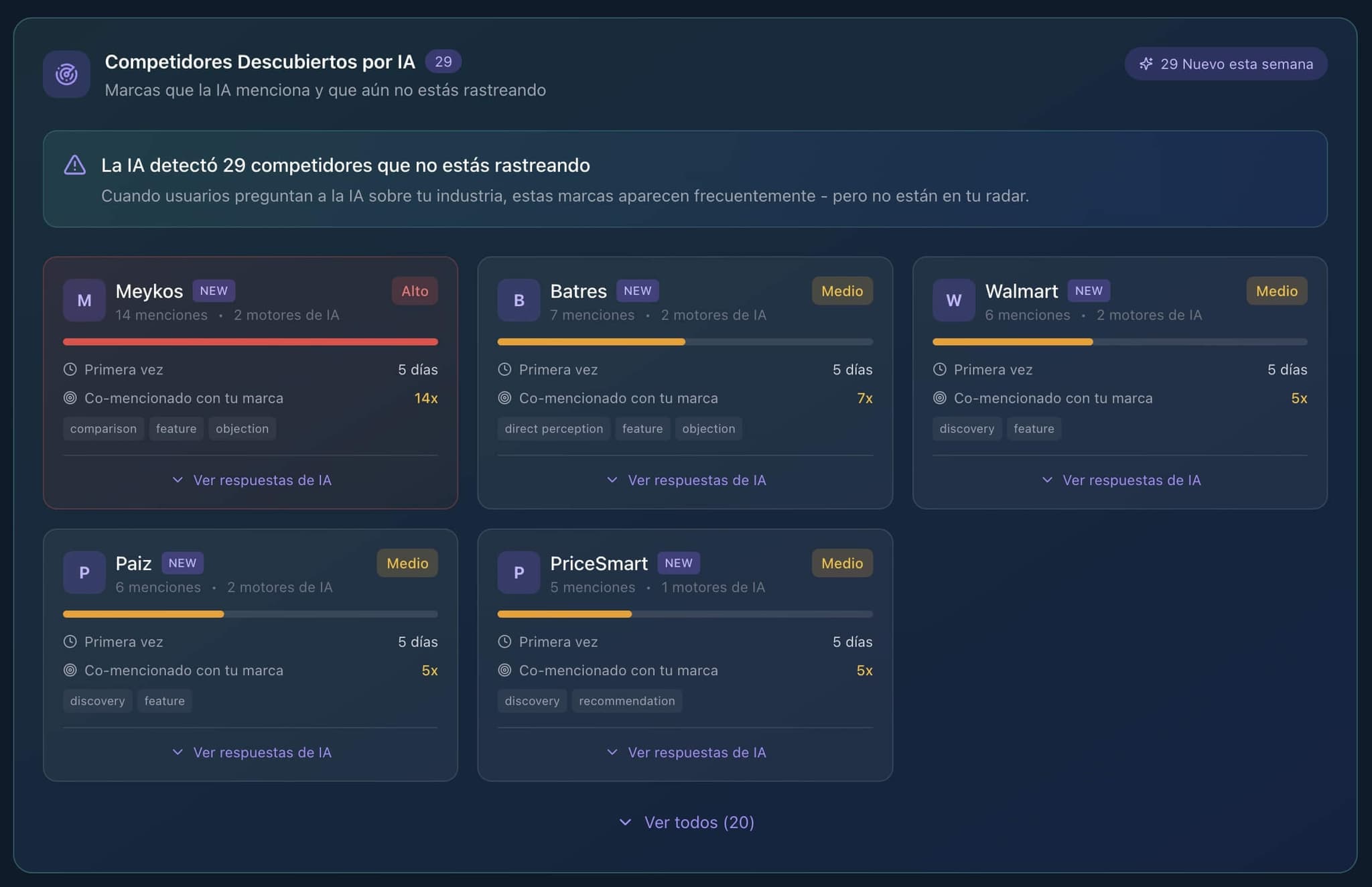
Task: Open Ver respuestas de IA link on Walmart card
Action: 1121,480
